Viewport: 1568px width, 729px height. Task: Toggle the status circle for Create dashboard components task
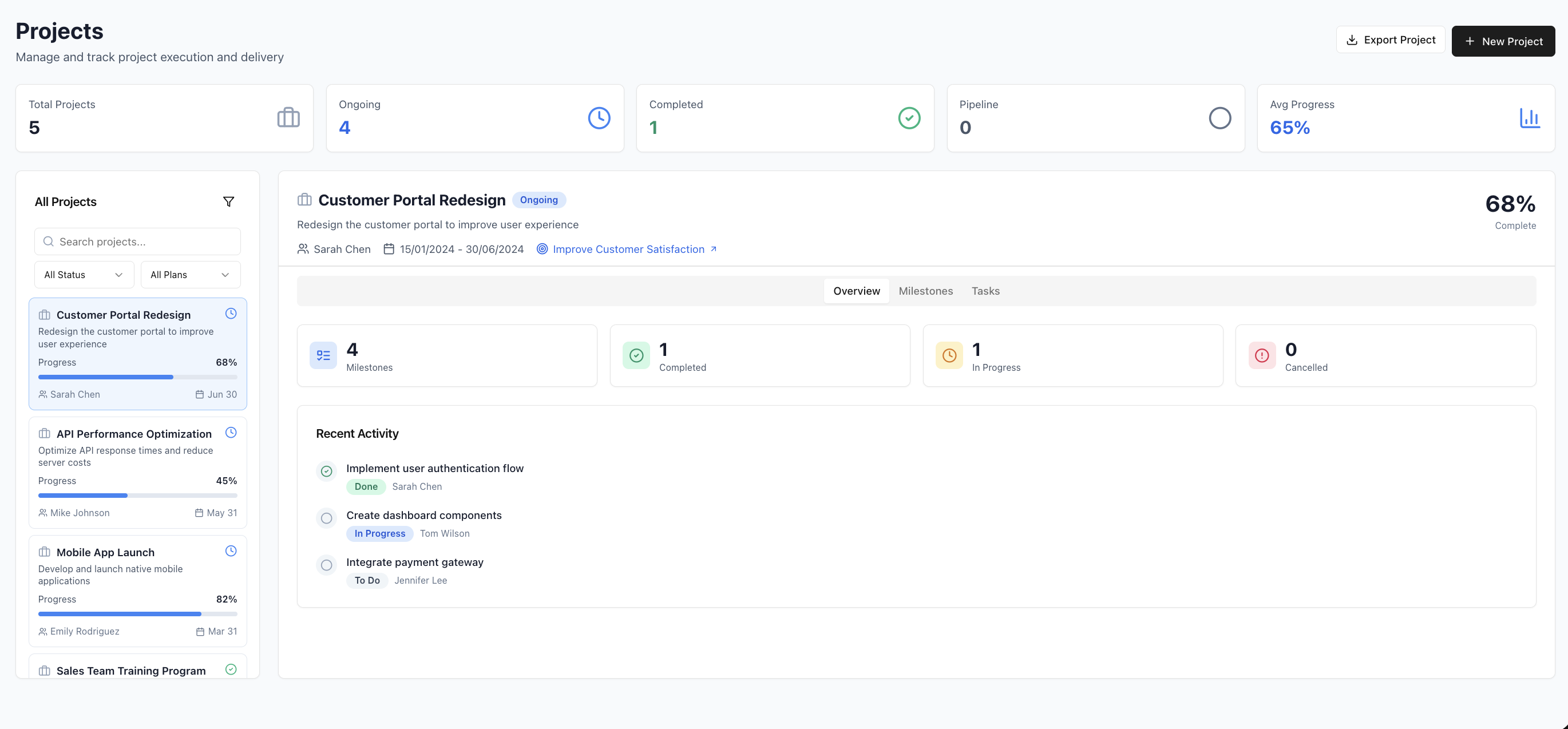[x=326, y=518]
